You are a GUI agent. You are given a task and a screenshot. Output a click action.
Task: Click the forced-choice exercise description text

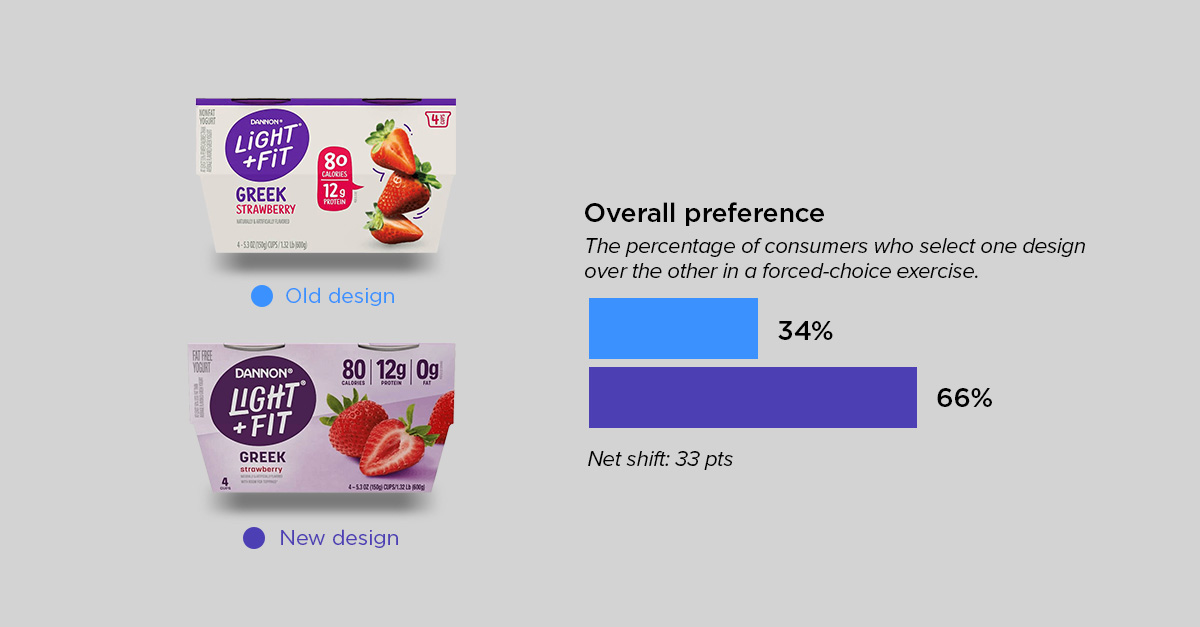[x=835, y=258]
